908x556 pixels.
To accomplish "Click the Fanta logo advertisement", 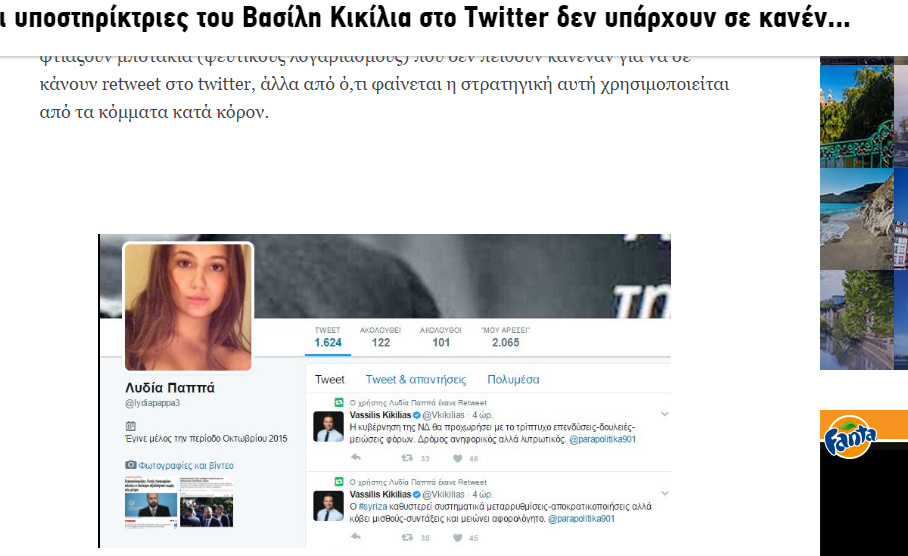I will 851,437.
